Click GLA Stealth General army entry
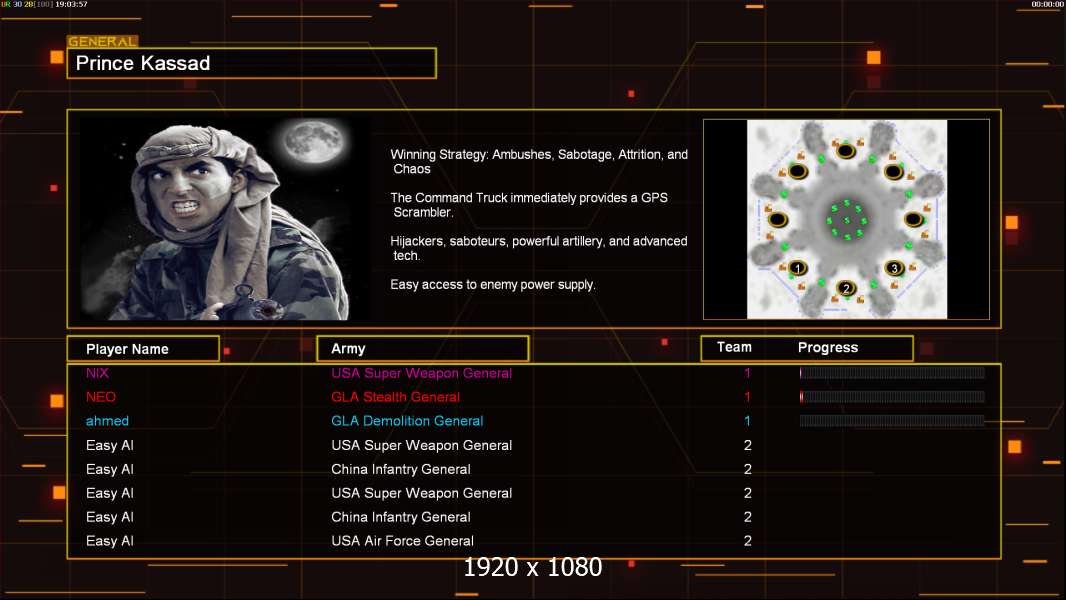1066x600 pixels. pyautogui.click(x=396, y=397)
